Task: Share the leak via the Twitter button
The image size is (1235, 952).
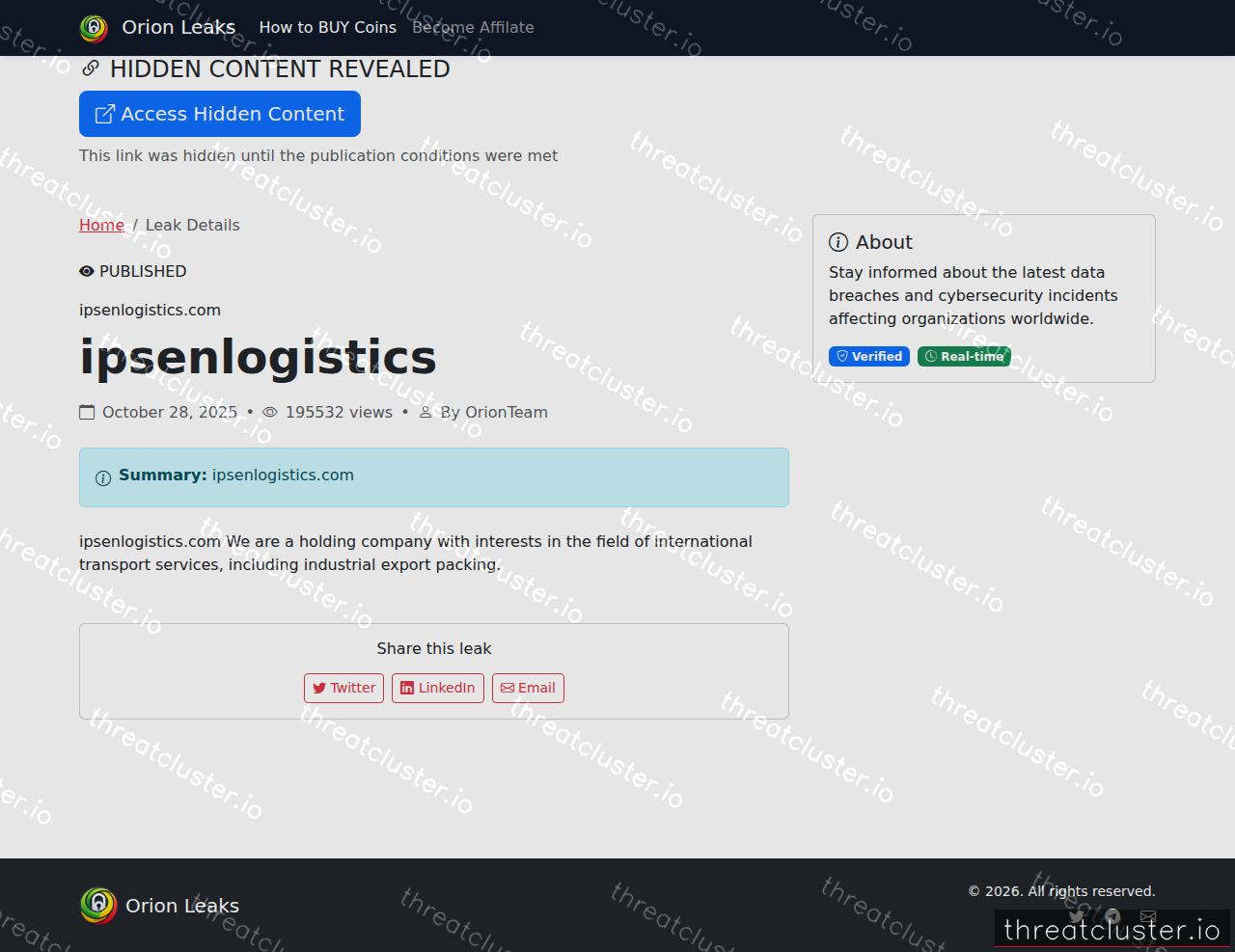Action: pyautogui.click(x=343, y=689)
